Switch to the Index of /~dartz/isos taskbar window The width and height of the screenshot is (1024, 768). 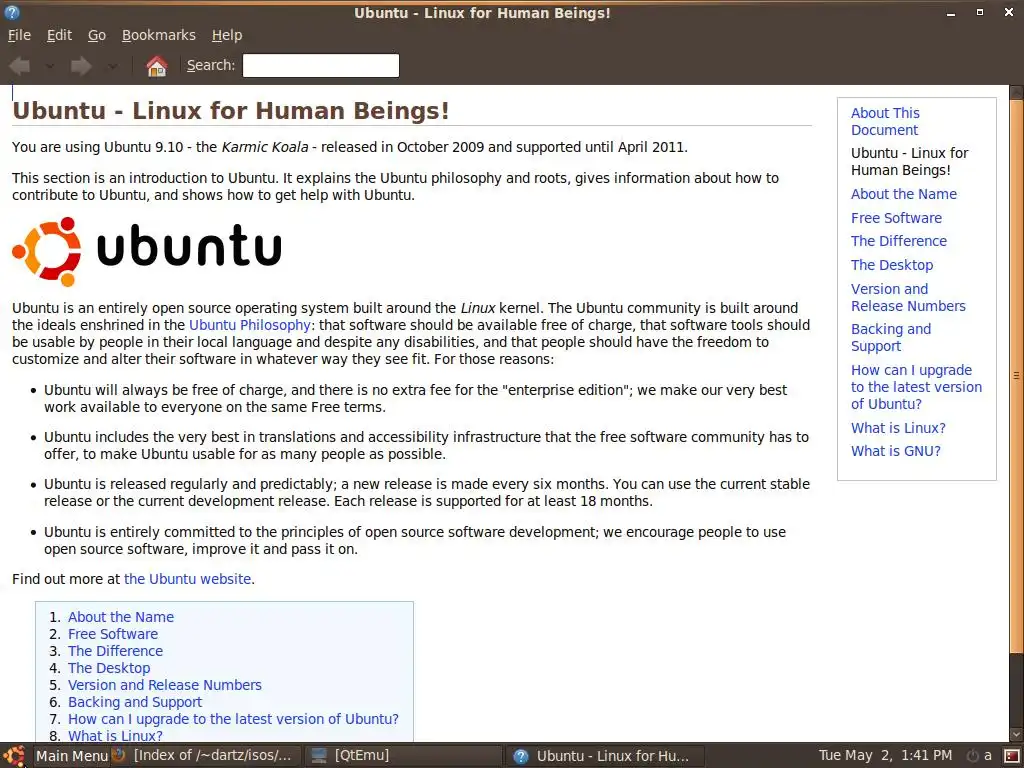(205, 756)
